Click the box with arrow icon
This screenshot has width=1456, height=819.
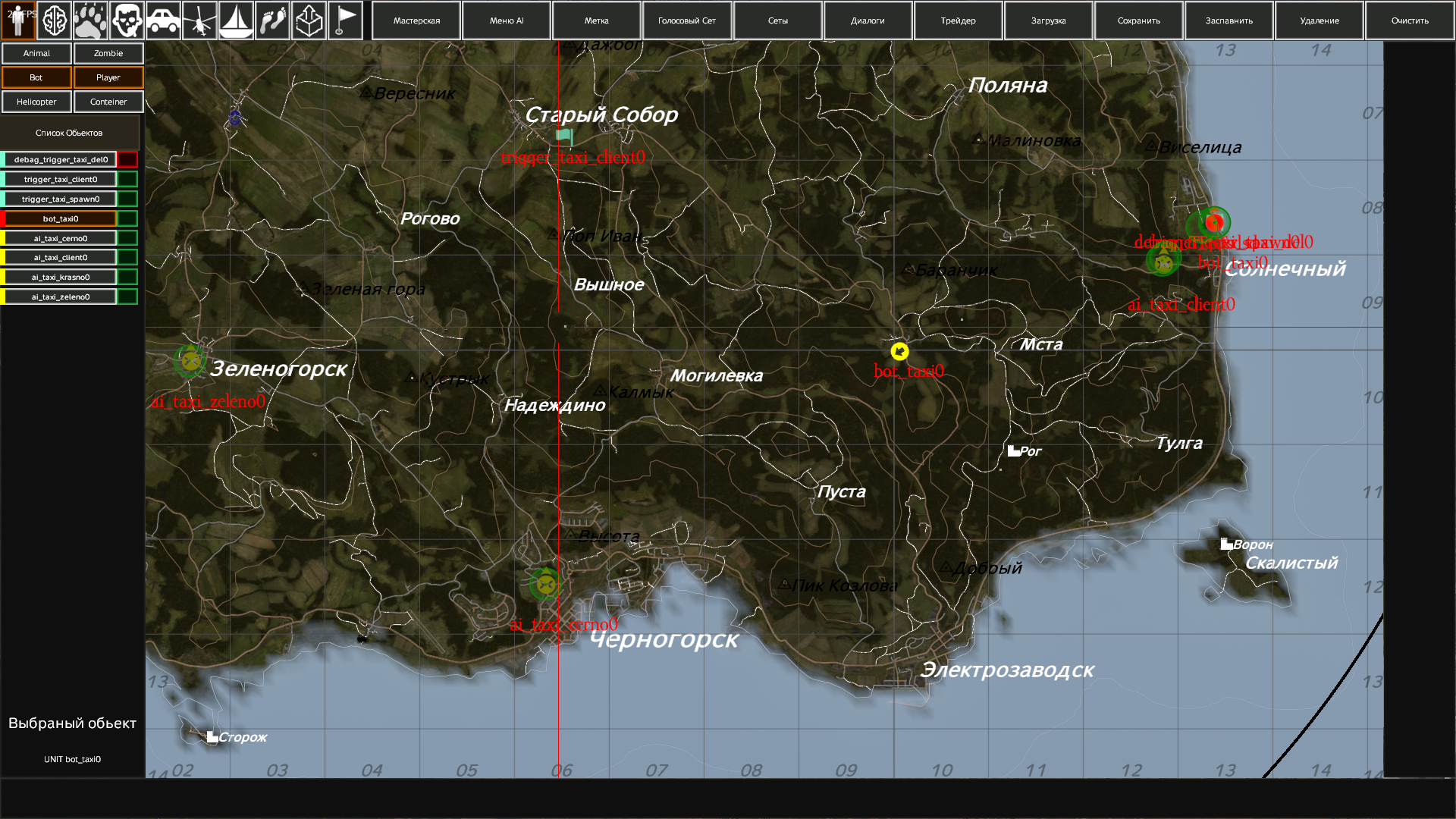309,20
